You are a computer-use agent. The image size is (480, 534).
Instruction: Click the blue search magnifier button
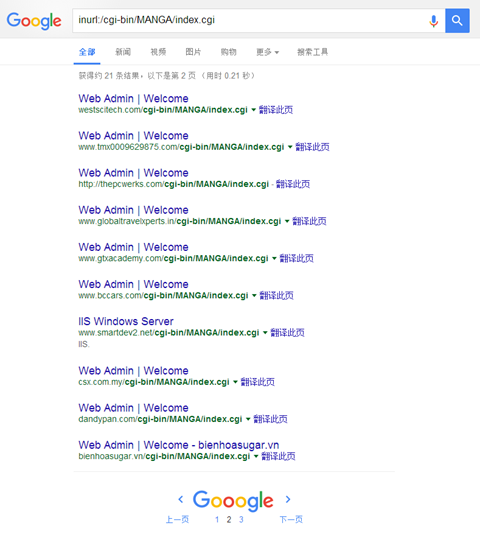coord(457,21)
